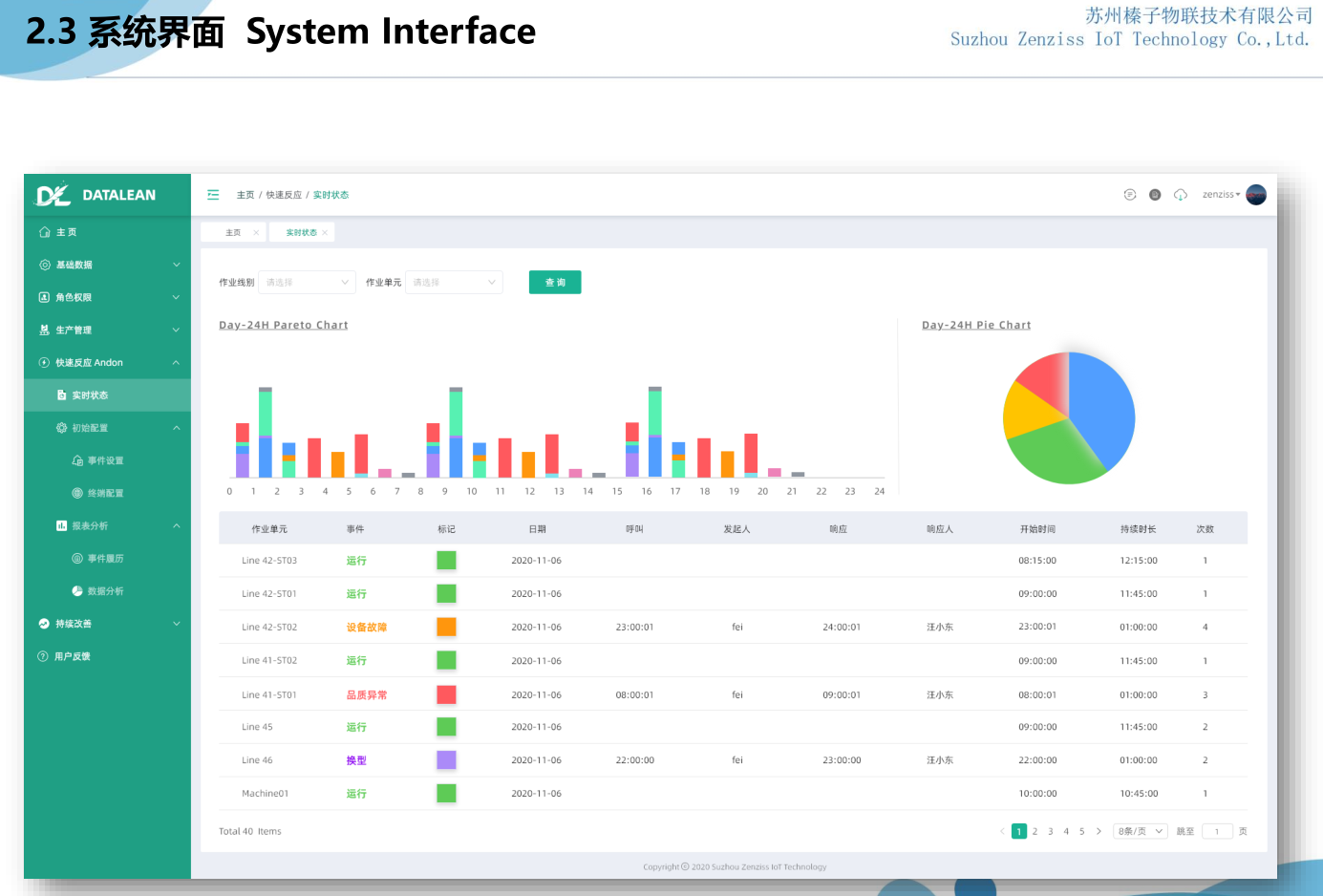Screen dimensions: 1323x896
Task: Click the dark document icon in header
Action: point(1155,195)
